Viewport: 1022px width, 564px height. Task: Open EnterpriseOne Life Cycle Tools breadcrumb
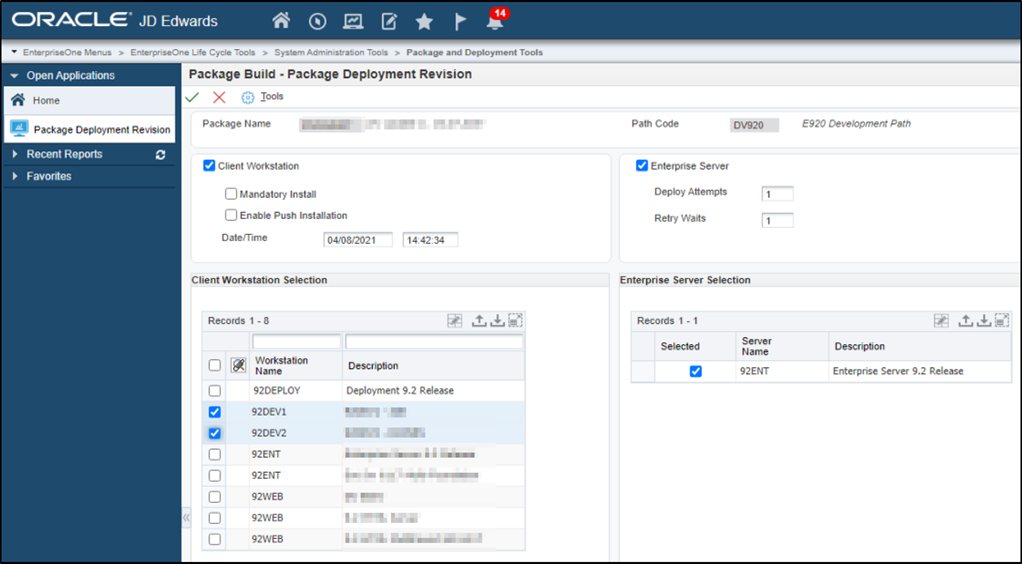point(193,52)
